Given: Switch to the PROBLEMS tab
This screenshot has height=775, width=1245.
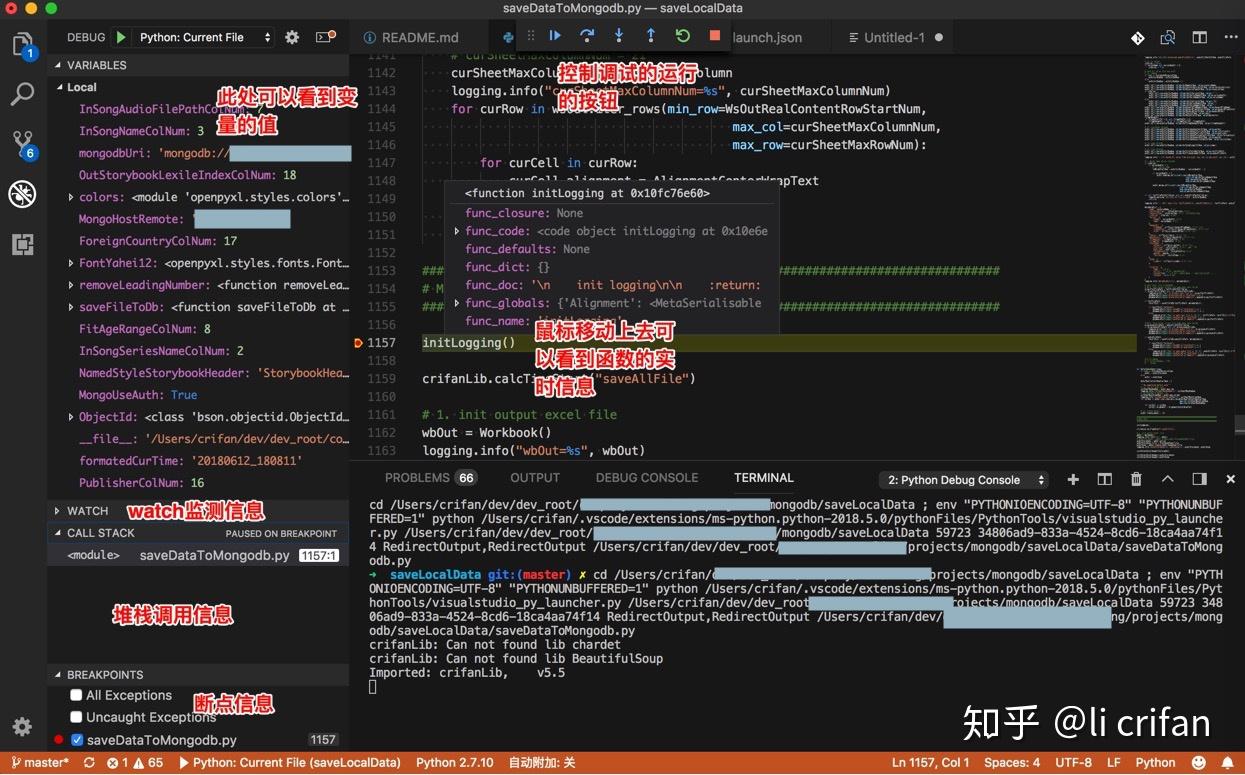Looking at the screenshot, I should pyautogui.click(x=417, y=478).
